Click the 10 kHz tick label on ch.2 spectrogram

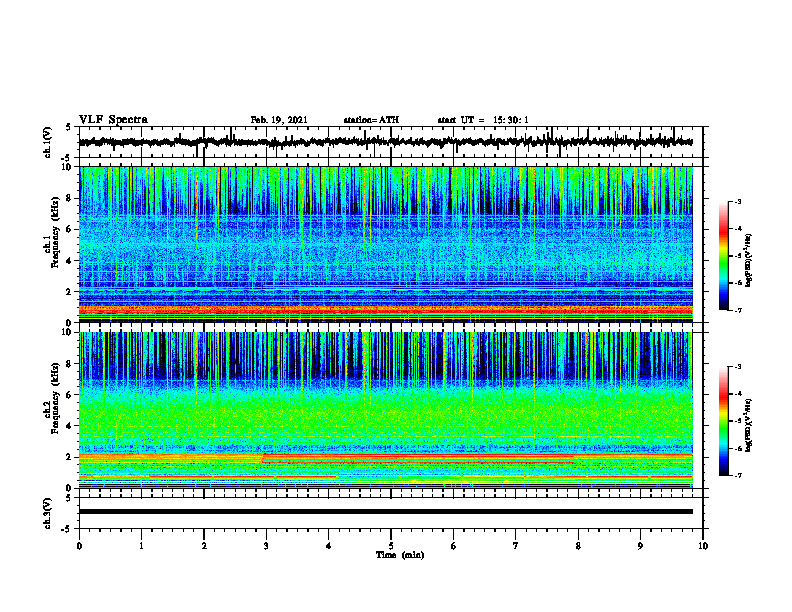(x=68, y=332)
